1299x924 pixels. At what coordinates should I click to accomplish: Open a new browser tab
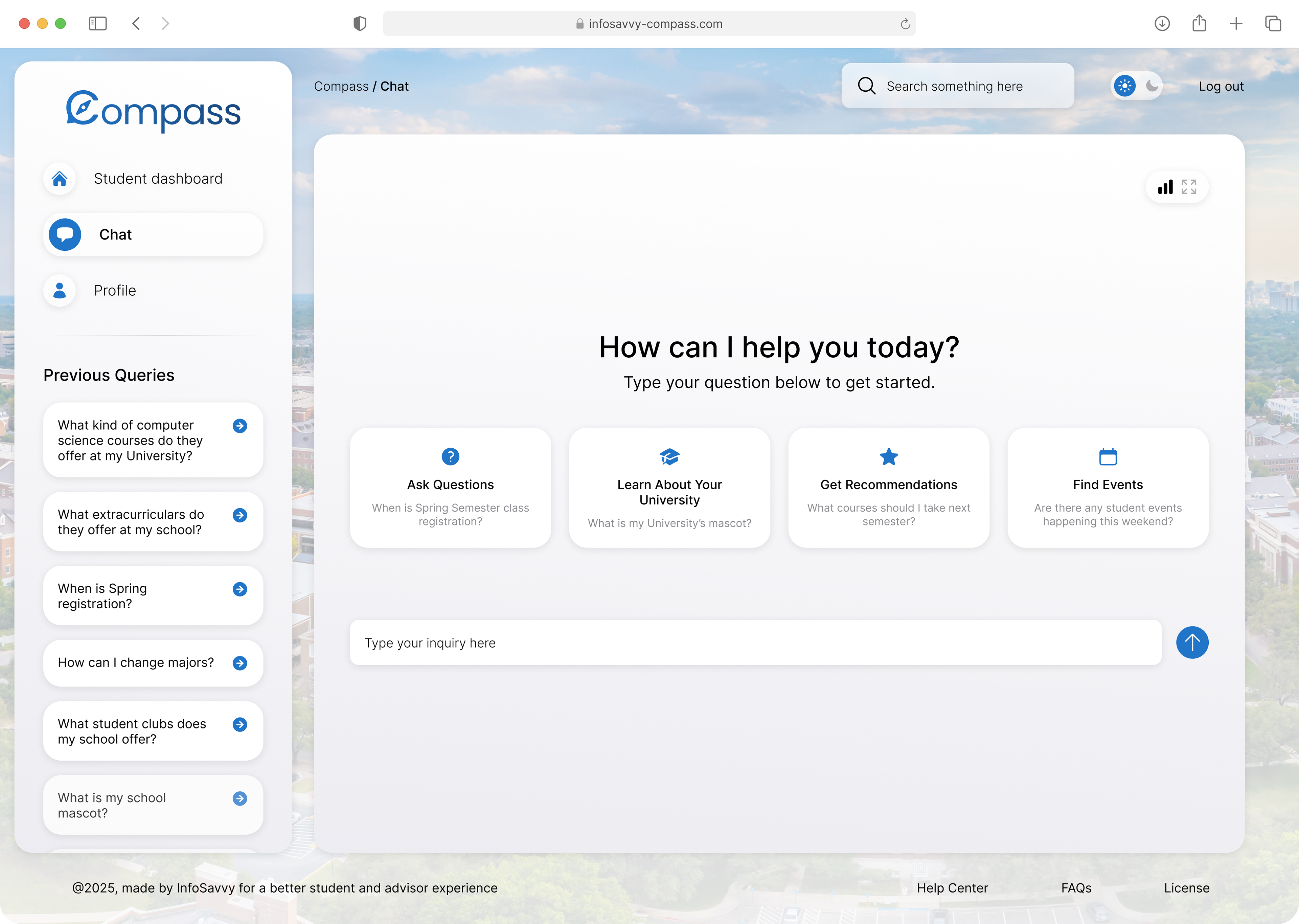(1236, 23)
